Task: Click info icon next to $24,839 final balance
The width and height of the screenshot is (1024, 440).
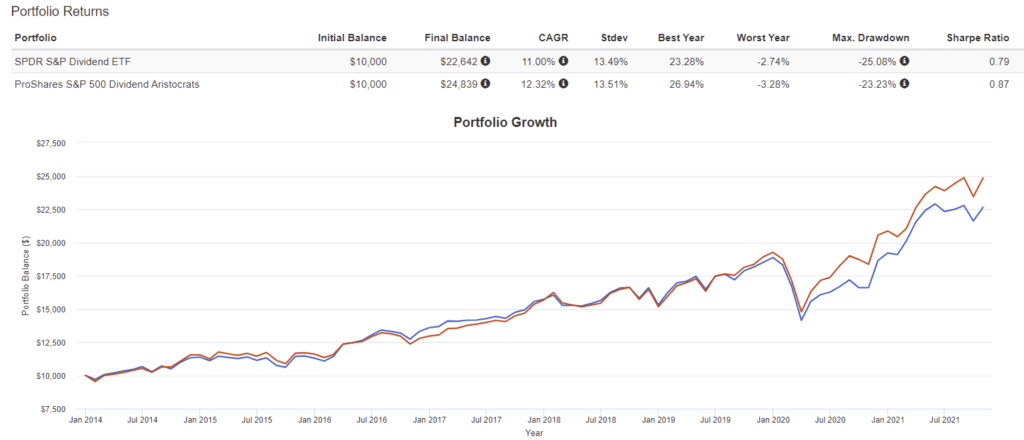Action: coord(486,84)
